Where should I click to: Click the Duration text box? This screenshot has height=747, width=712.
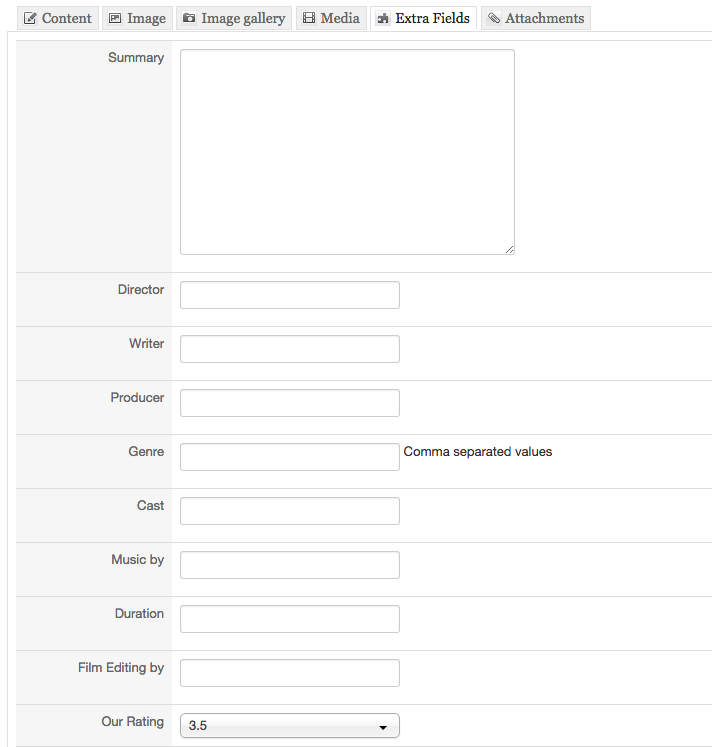click(x=290, y=619)
